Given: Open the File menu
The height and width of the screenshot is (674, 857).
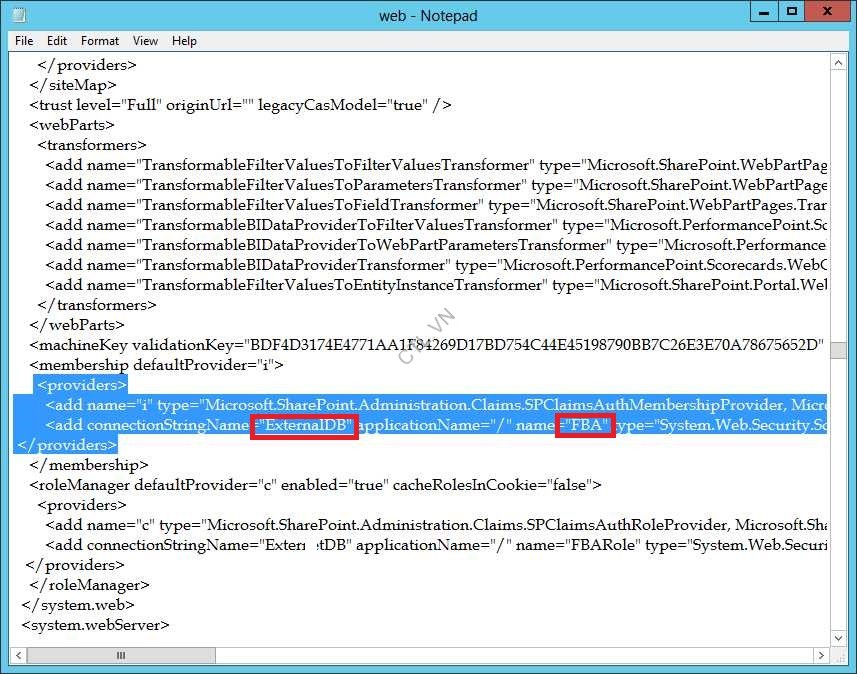Looking at the screenshot, I should (x=23, y=41).
